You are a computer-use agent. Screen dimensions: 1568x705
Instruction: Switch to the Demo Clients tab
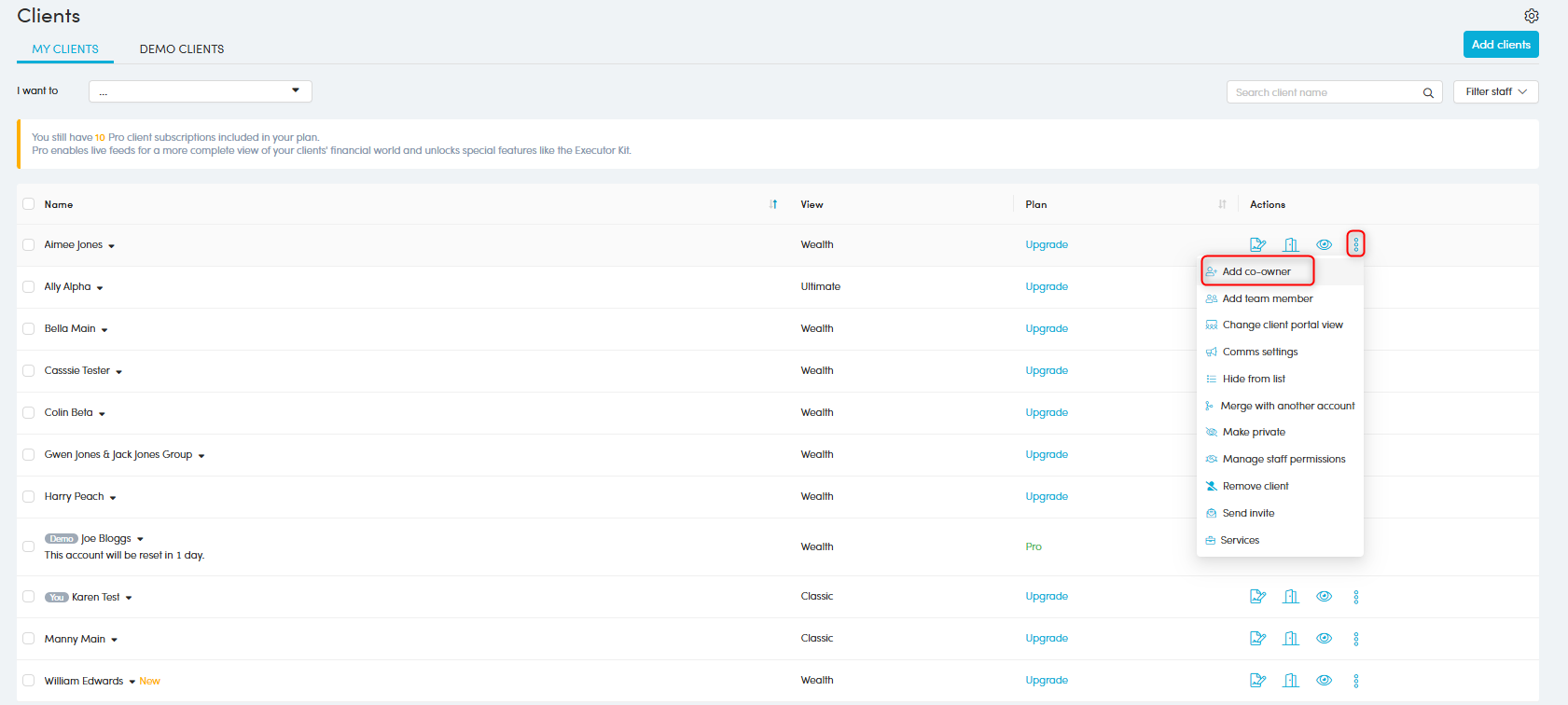tap(182, 49)
